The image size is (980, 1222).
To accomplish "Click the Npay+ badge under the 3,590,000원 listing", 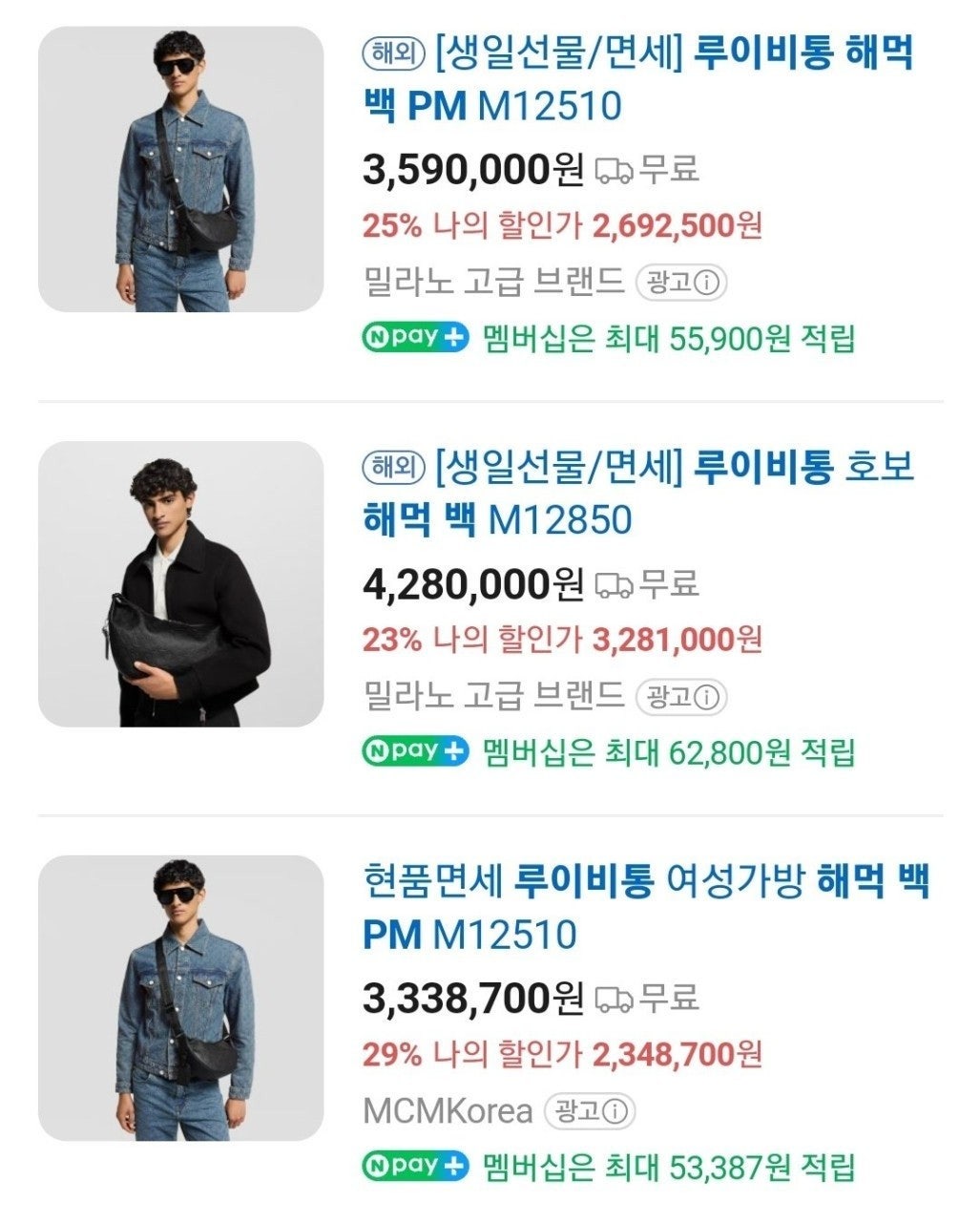I will (416, 338).
